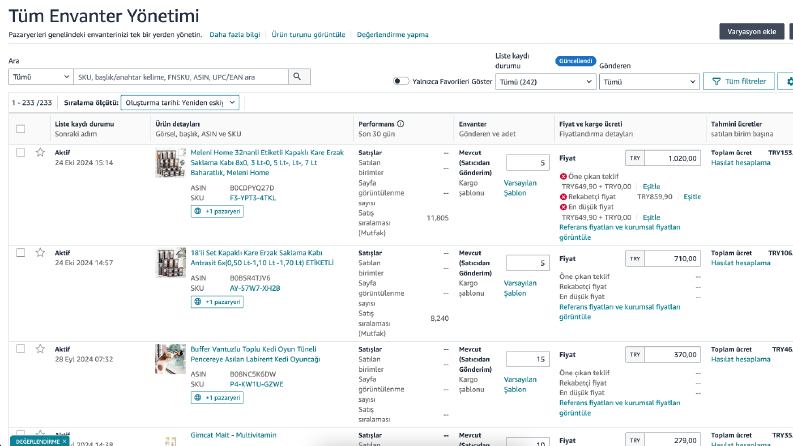Open Buffer Vantuzlu Toplu Kedi title link

tap(255, 354)
